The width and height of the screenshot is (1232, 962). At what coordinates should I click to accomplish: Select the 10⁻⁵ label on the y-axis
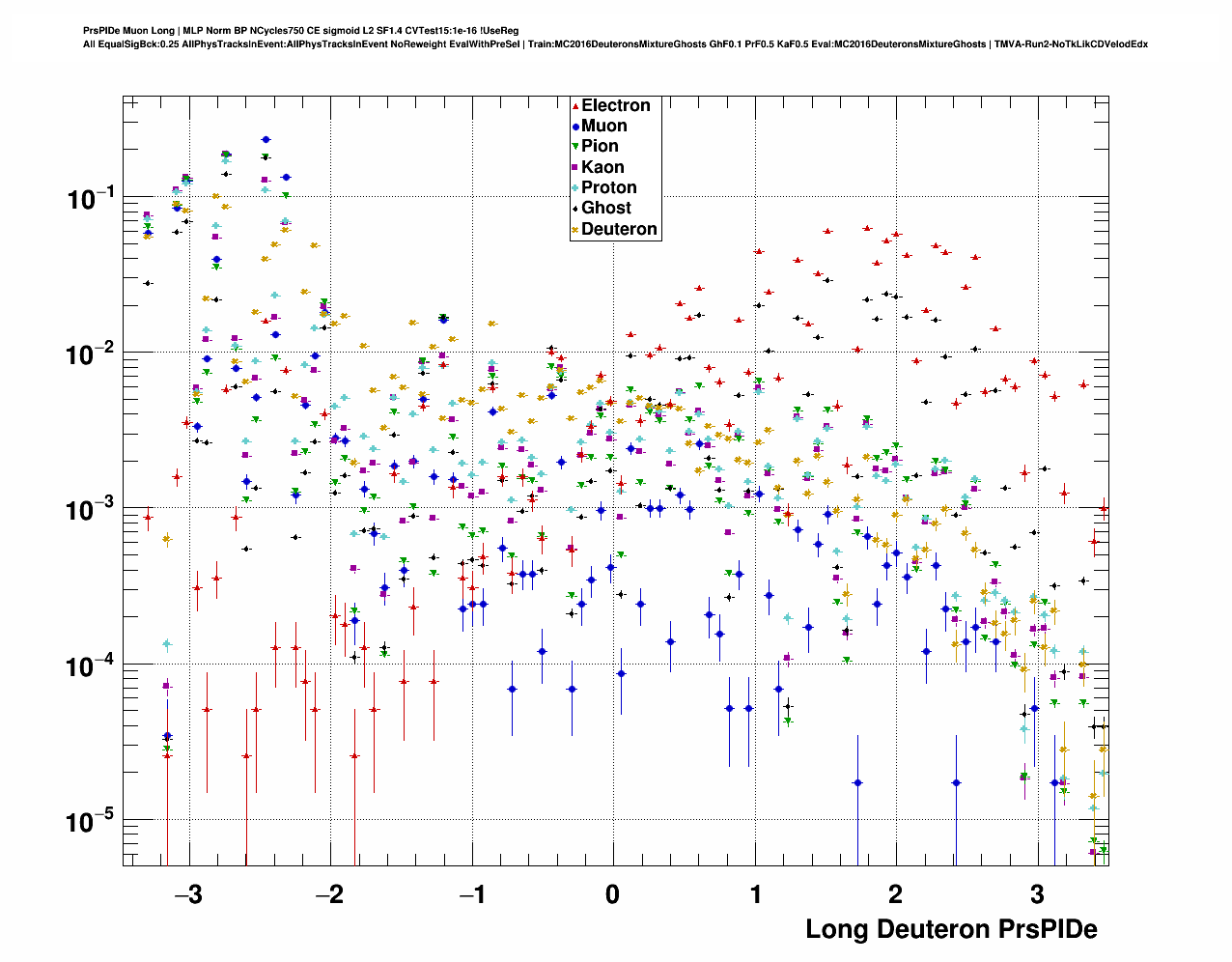(92, 823)
